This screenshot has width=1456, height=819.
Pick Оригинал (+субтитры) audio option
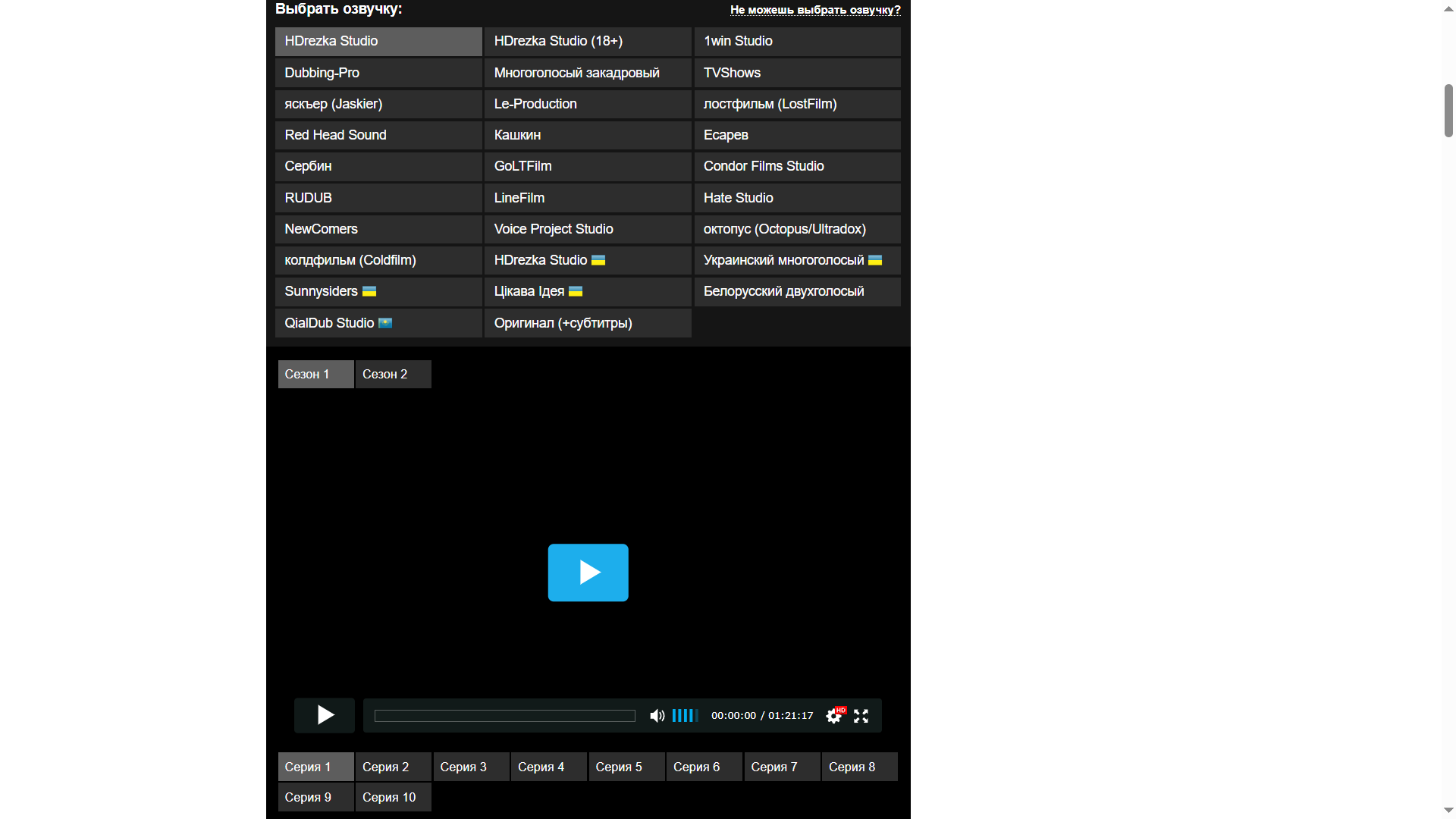pos(588,323)
